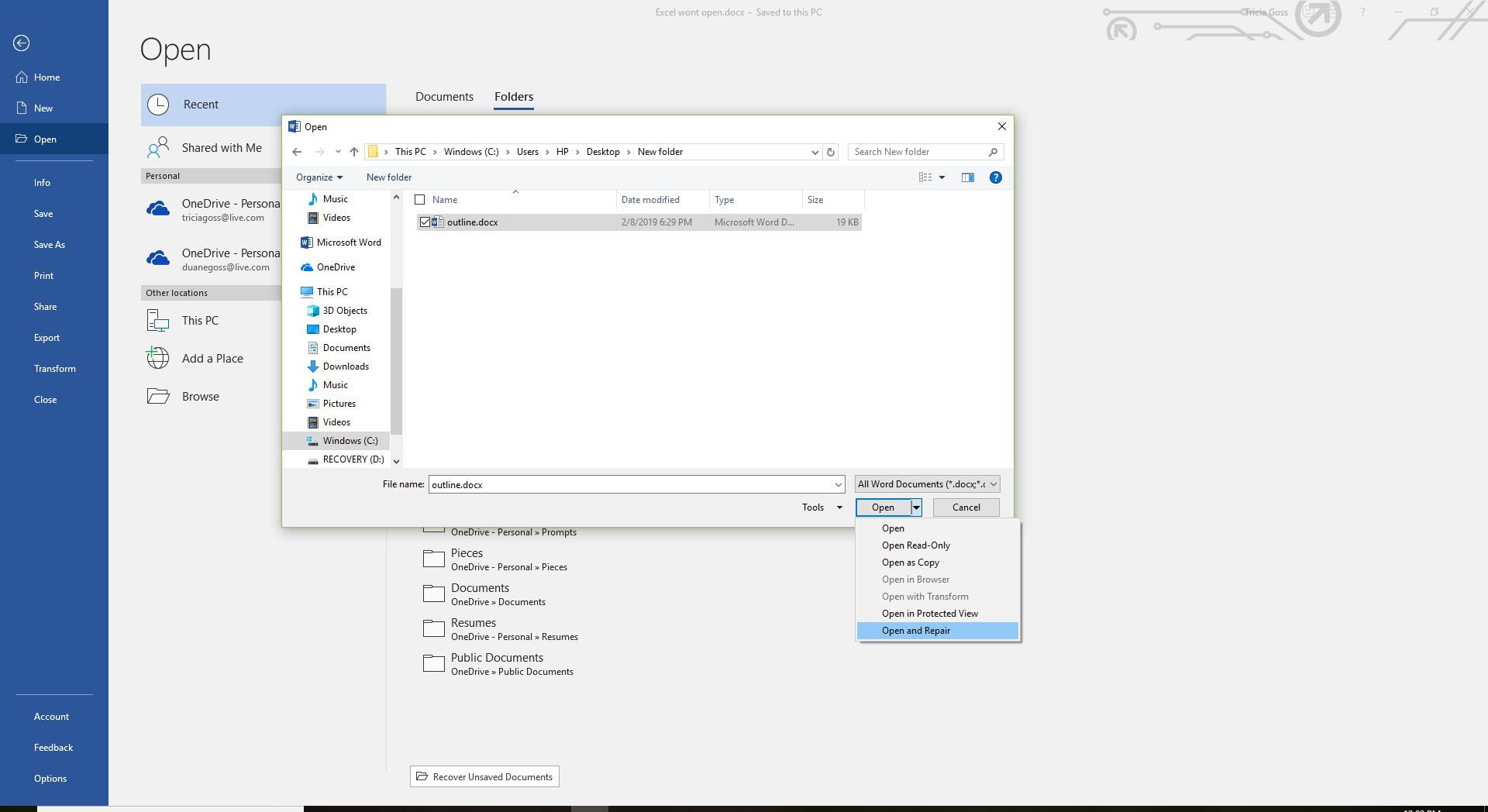This screenshot has height=812, width=1488.
Task: Choose Open Read-Only from the menu
Action: click(938, 545)
